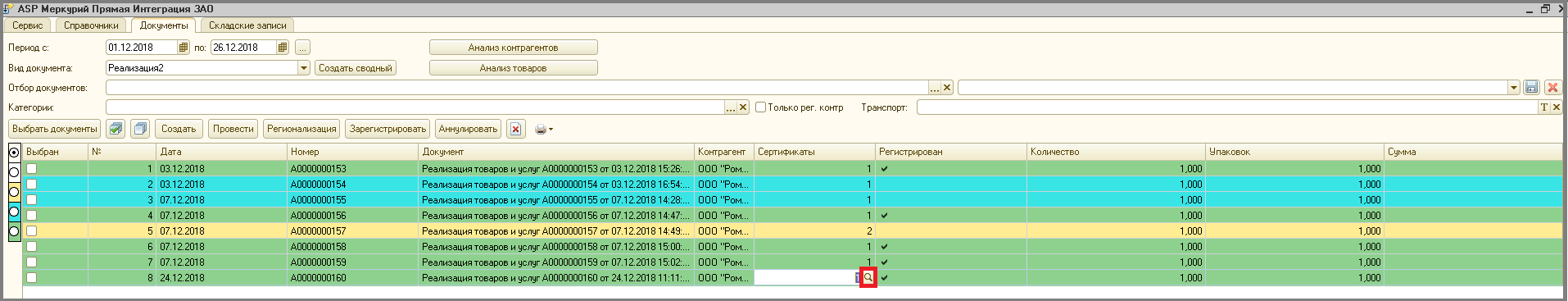1568x301 pixels.
Task: Sort by the Номер column header
Action: [x=352, y=152]
